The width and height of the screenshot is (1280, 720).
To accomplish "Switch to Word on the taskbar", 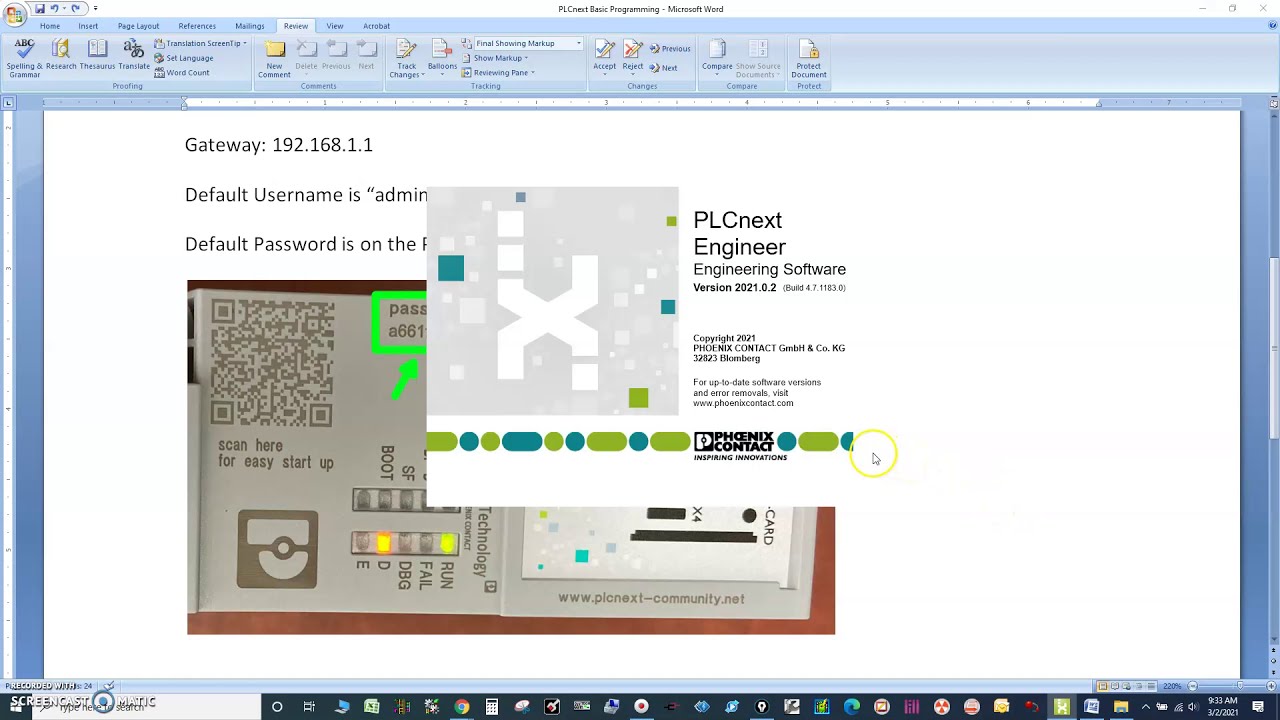I will pos(1091,707).
